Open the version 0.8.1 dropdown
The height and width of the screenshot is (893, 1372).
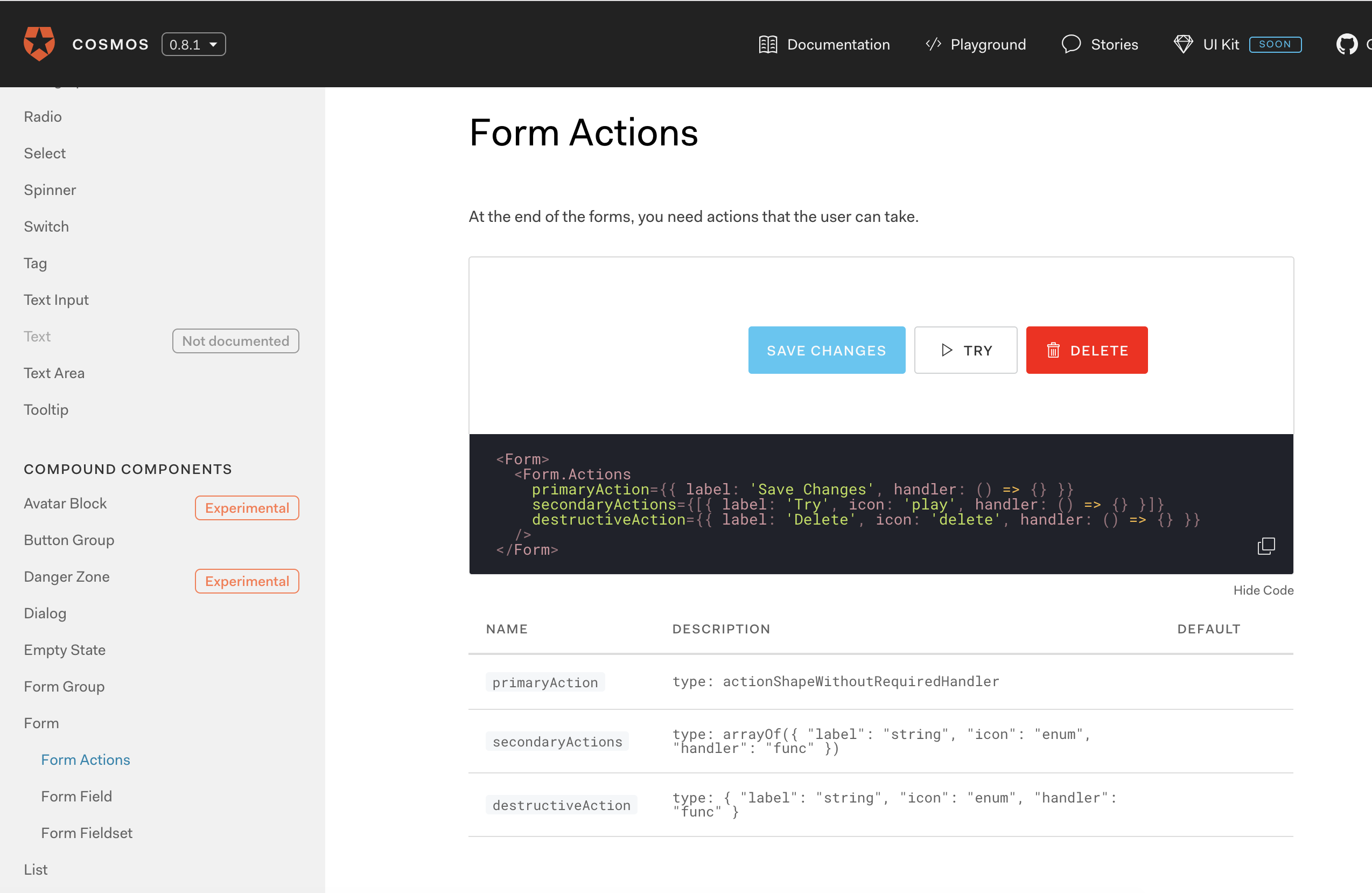193,44
